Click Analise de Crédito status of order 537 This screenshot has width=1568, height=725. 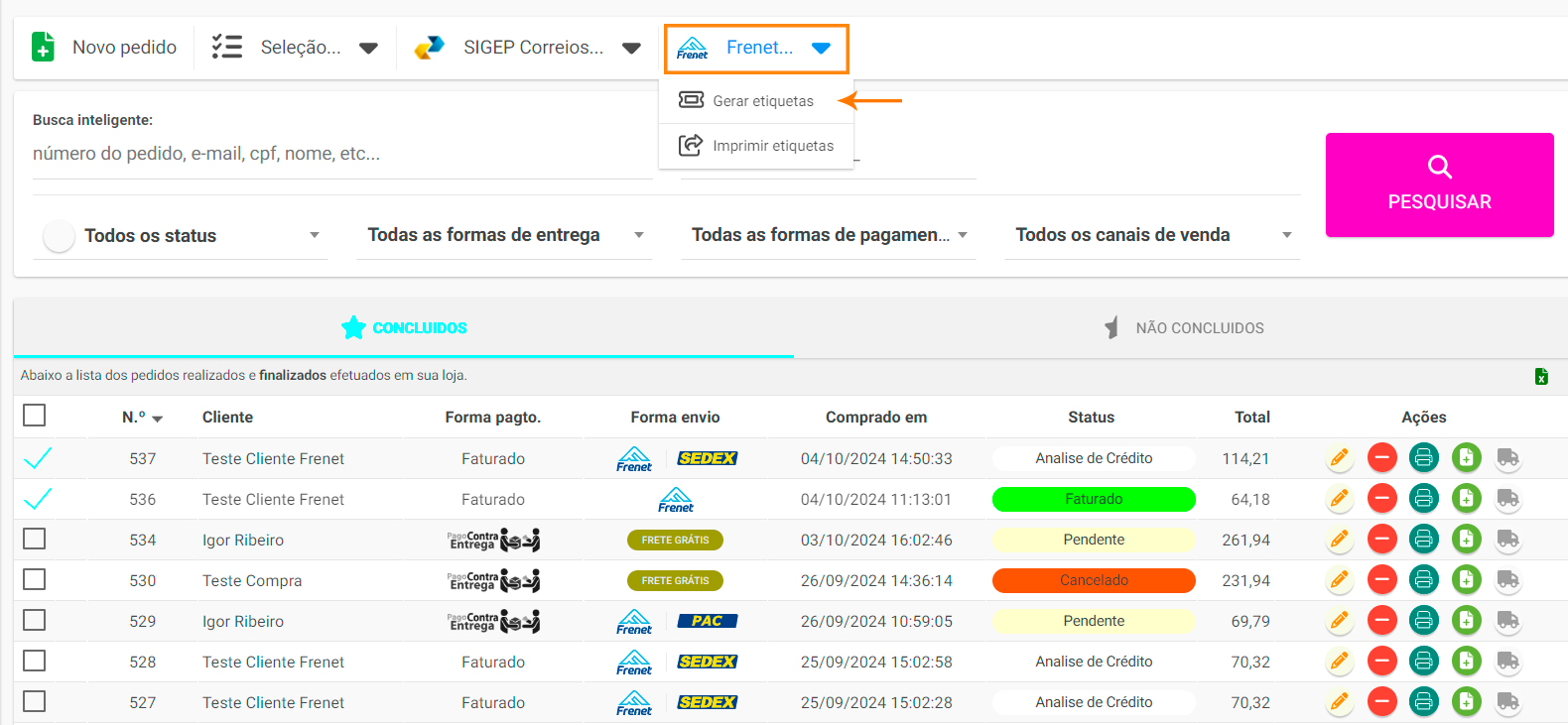[1094, 458]
